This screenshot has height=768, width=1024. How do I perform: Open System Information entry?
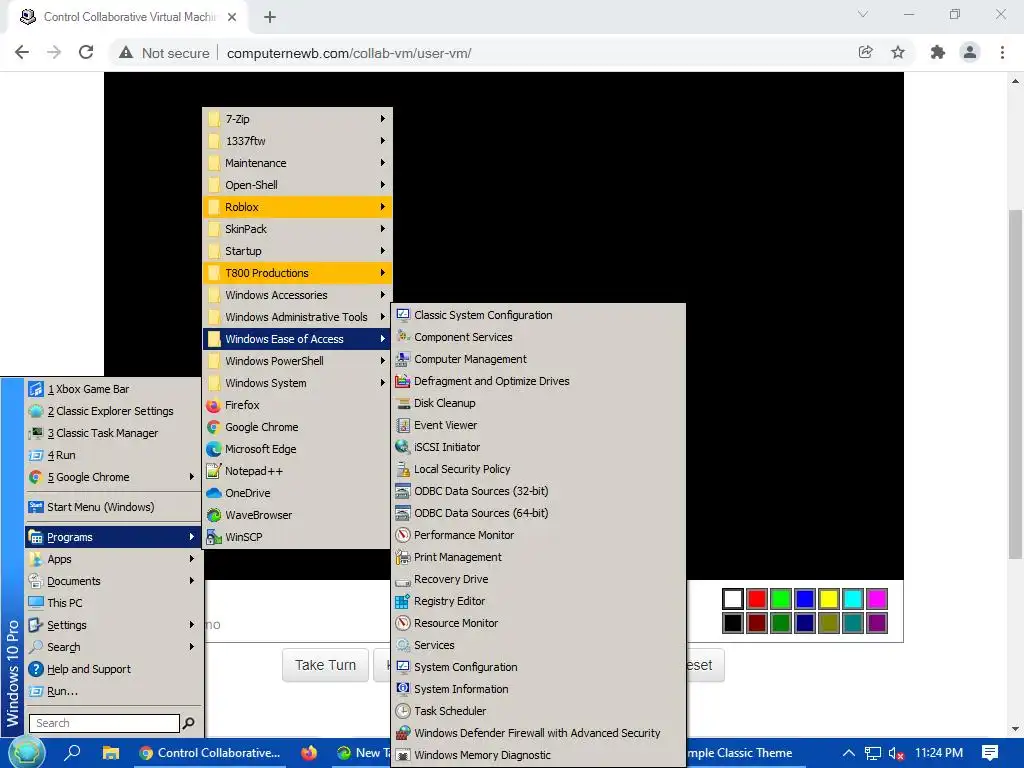(x=539, y=689)
